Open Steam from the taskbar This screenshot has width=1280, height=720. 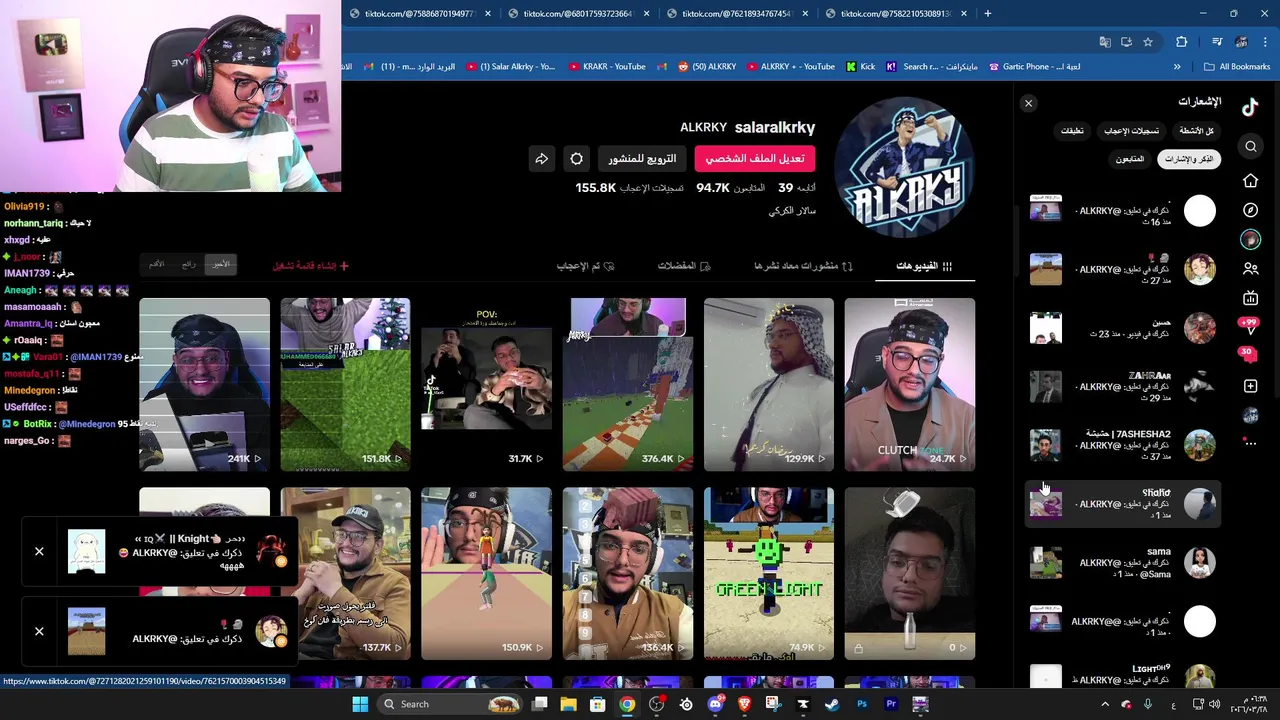[832, 704]
